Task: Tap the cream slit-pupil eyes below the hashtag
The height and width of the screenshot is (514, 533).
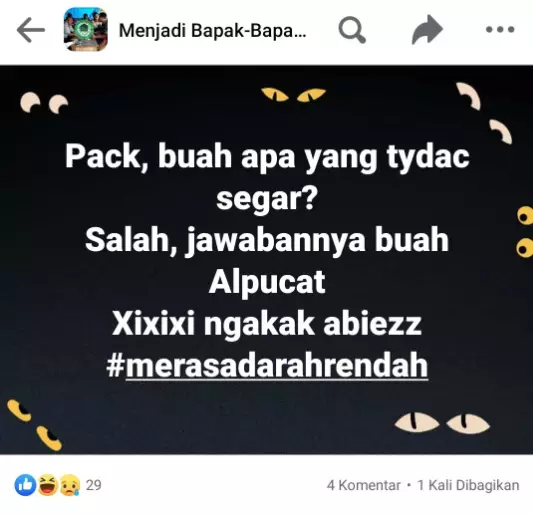Action: tap(442, 423)
